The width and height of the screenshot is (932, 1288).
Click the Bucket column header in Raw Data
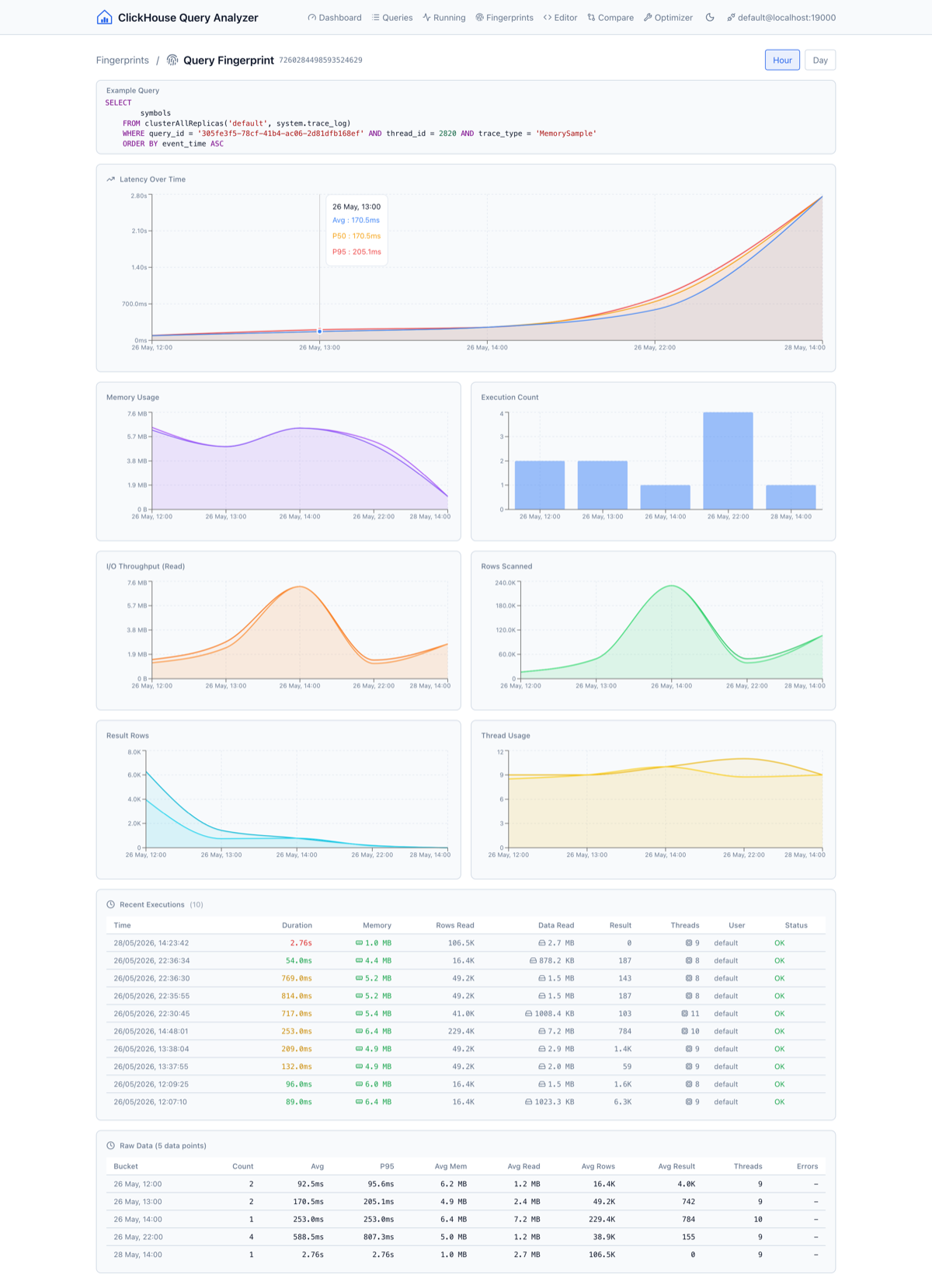(x=126, y=1167)
